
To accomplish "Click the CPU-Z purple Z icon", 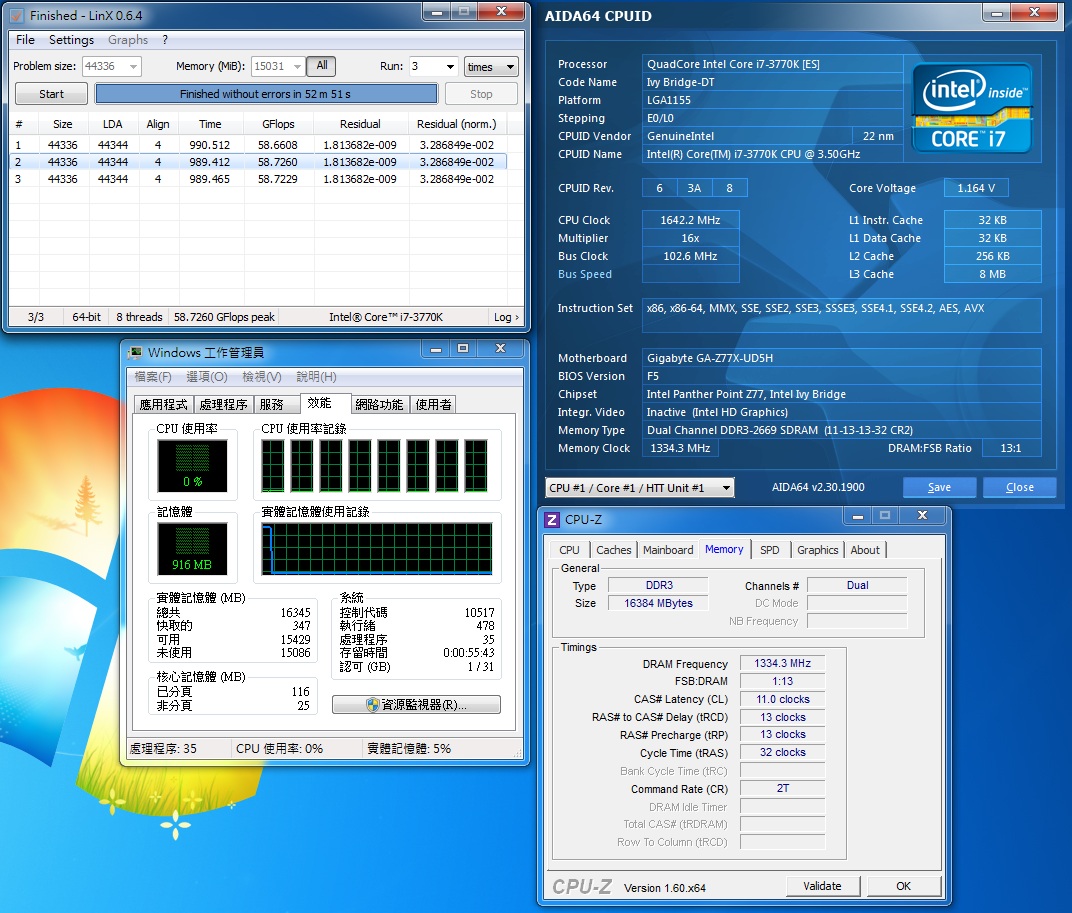I will click(551, 520).
